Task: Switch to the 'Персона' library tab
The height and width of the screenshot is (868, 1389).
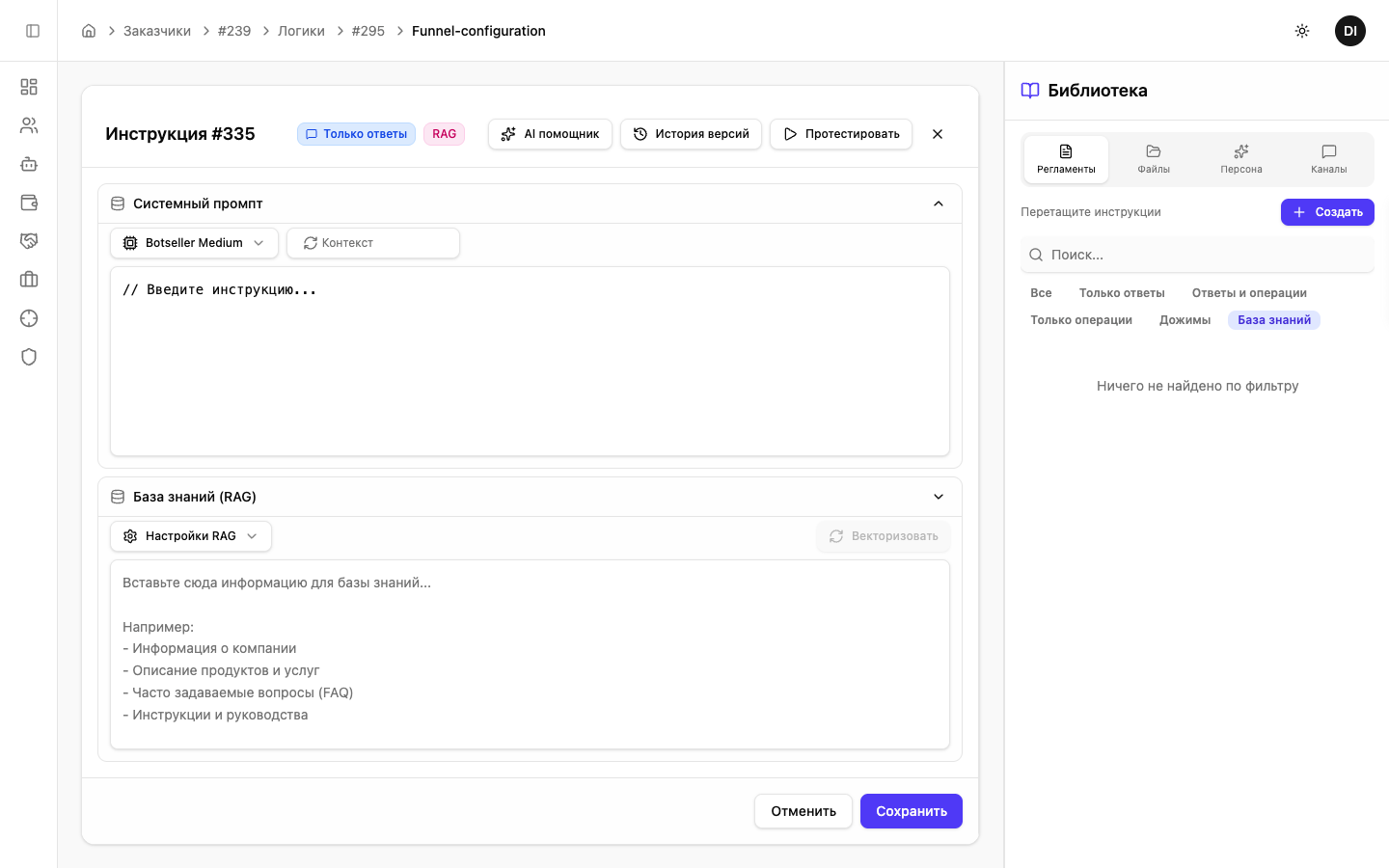Action: (1240, 159)
